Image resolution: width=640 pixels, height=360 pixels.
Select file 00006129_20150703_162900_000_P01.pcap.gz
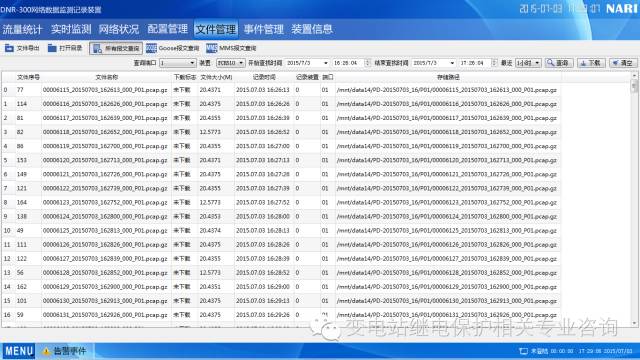coord(105,287)
